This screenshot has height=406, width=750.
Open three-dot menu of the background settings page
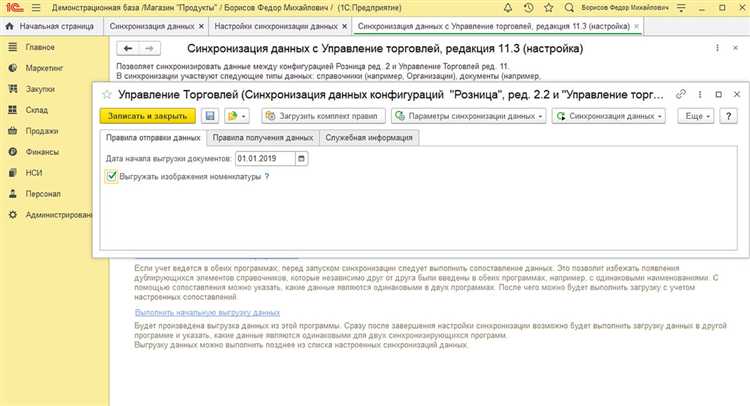point(717,48)
